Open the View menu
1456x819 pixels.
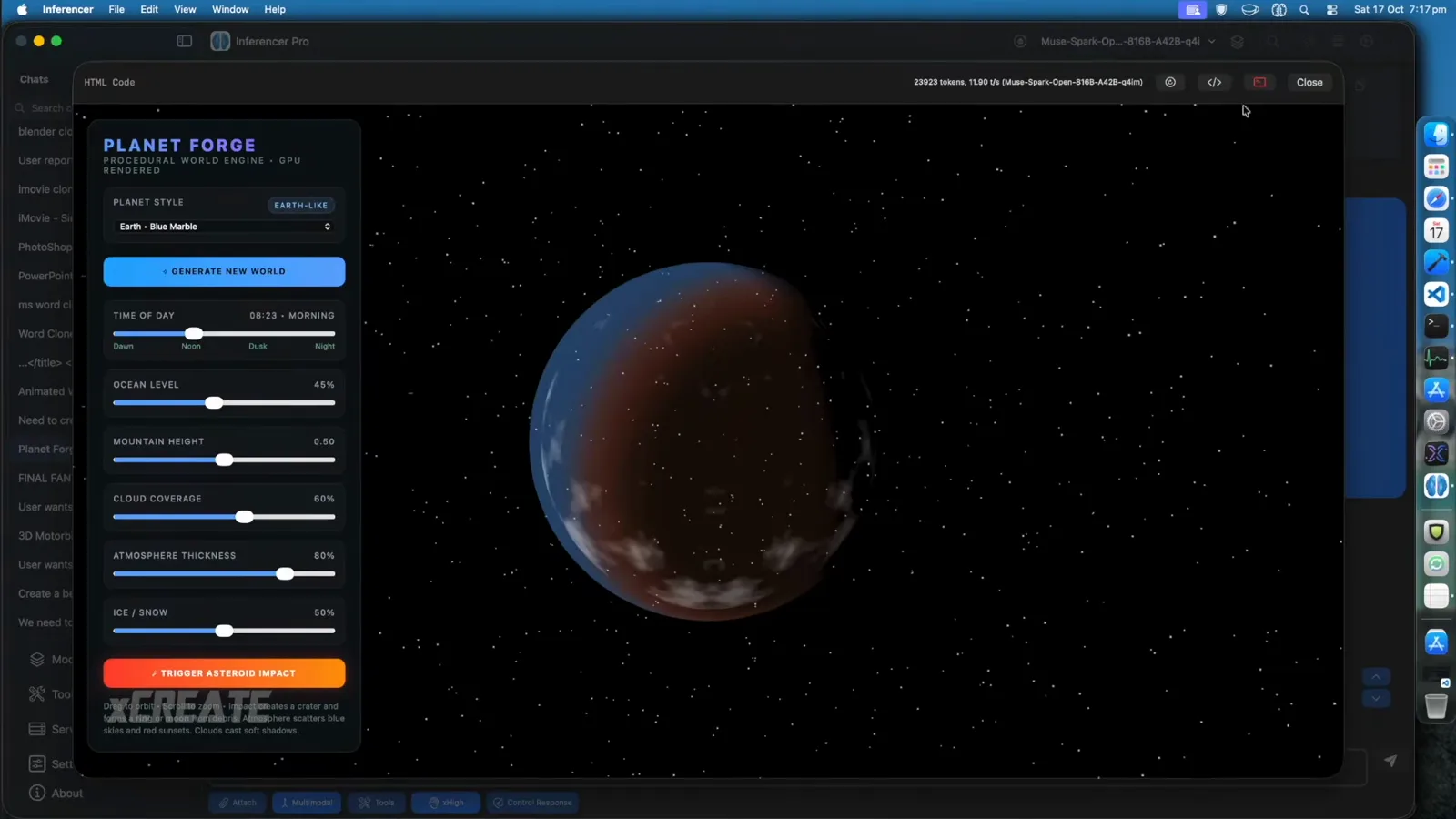[x=185, y=9]
